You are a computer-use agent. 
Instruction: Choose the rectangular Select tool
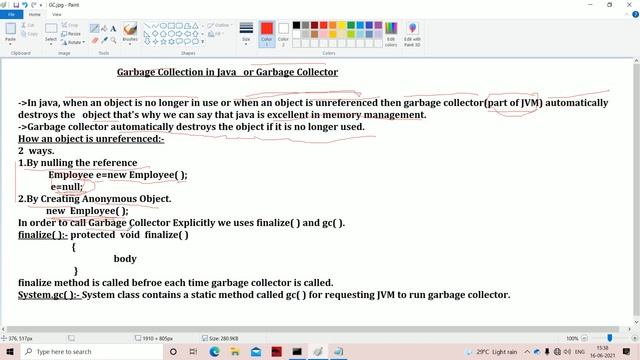tap(51, 29)
